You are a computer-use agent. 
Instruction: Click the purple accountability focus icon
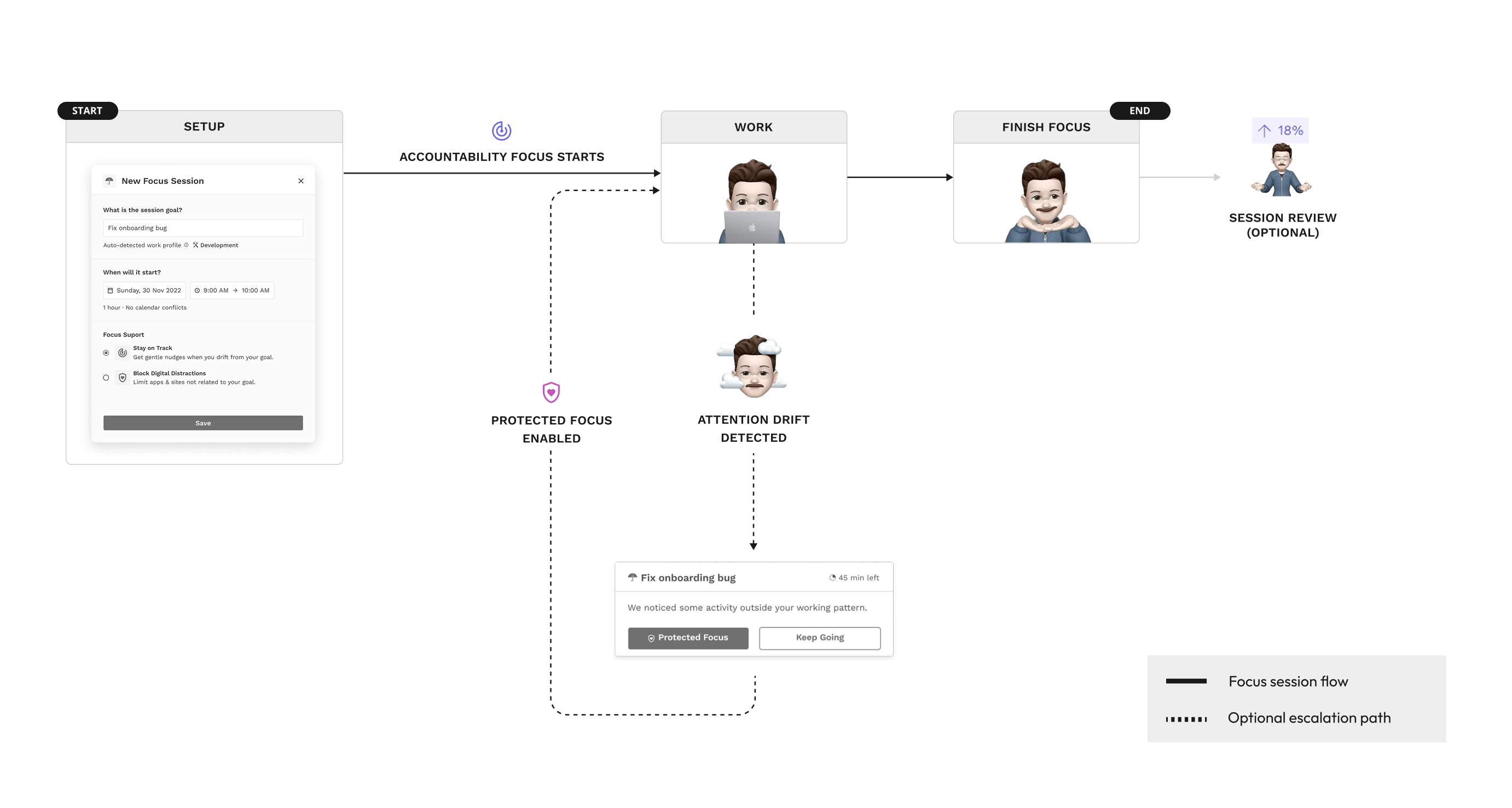tap(501, 130)
